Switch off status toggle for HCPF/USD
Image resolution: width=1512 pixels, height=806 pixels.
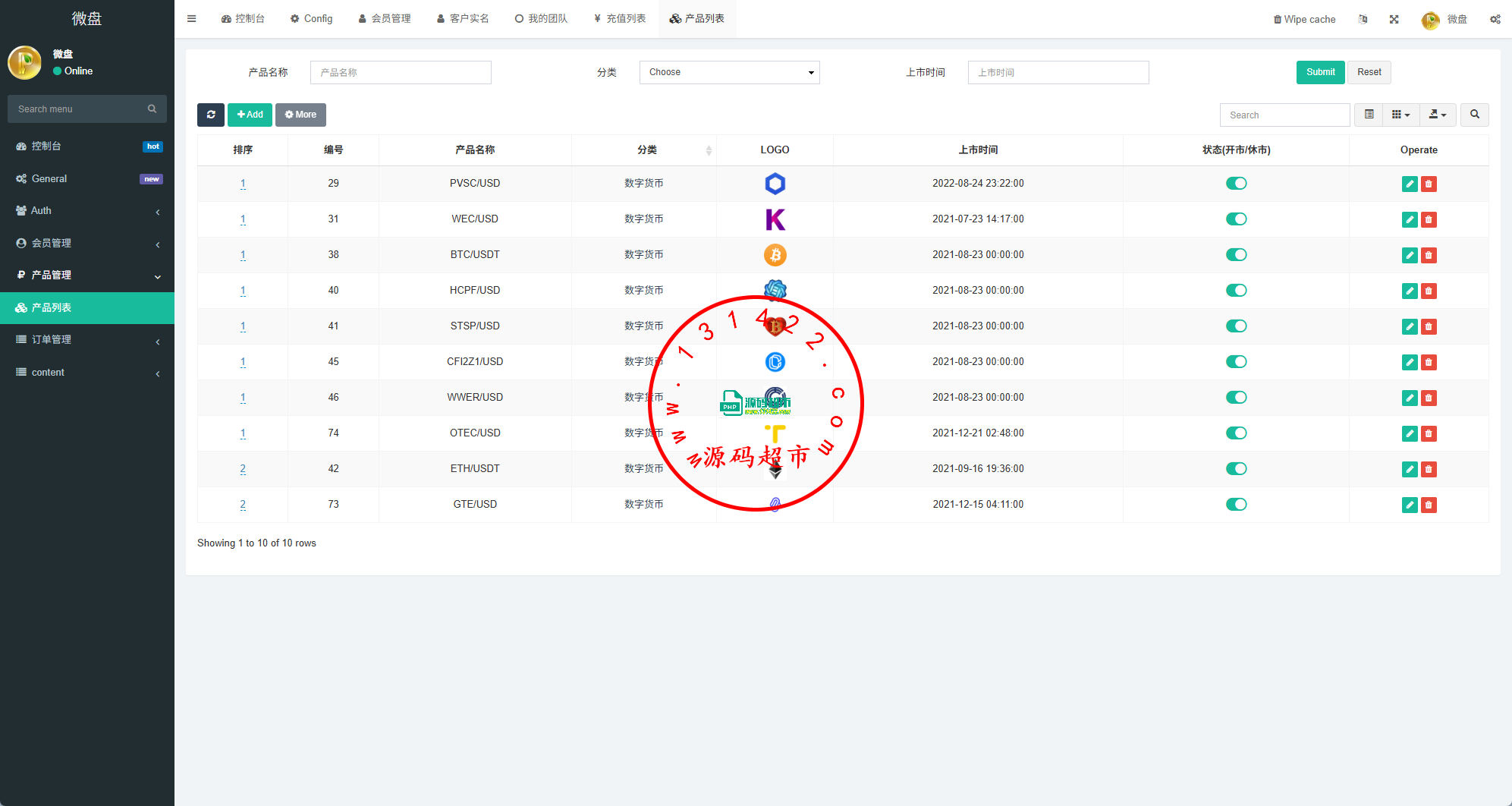1236,291
